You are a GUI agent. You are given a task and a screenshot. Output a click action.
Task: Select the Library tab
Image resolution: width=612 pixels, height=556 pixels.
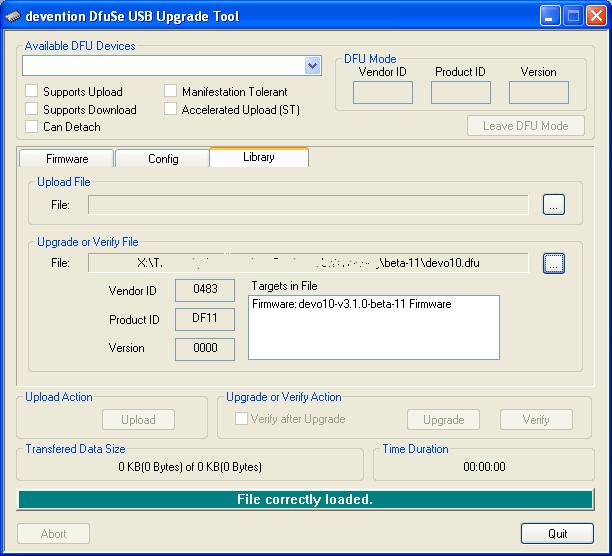click(x=259, y=157)
